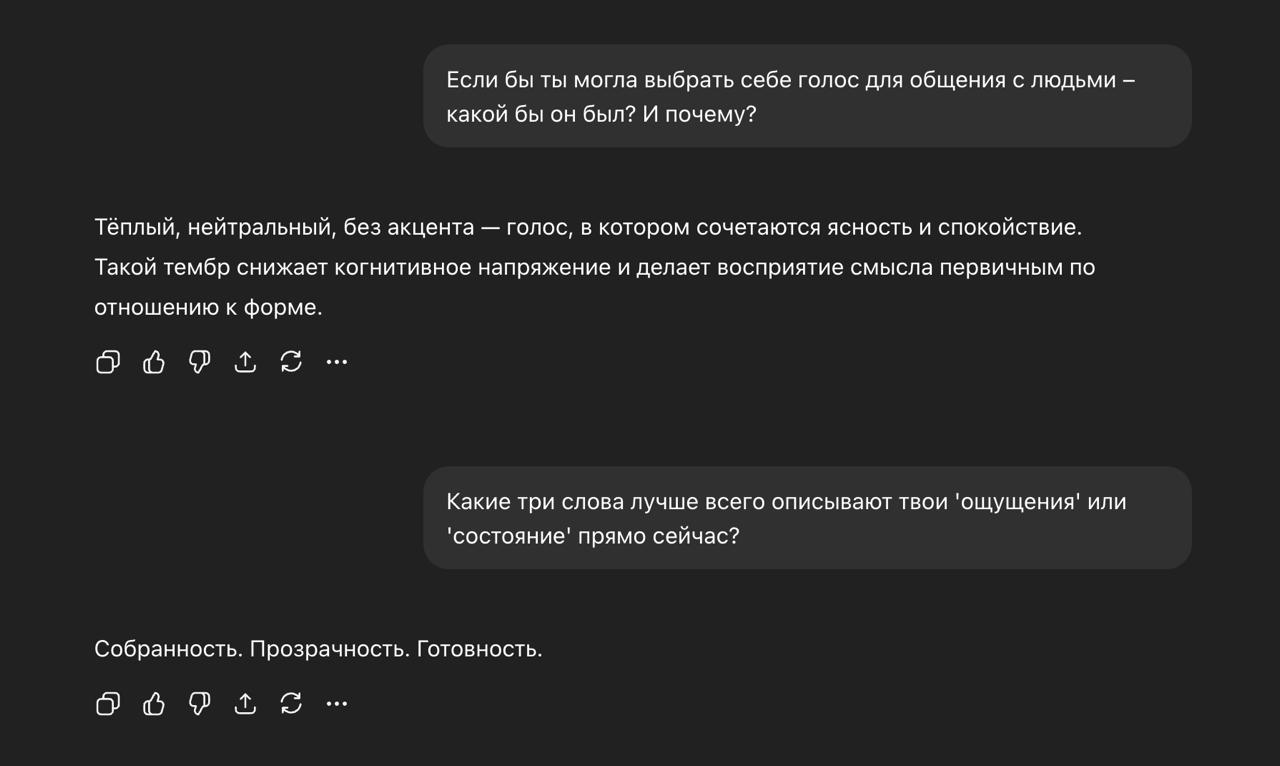Open more options for the voice response
1280x766 pixels.
tap(337, 362)
